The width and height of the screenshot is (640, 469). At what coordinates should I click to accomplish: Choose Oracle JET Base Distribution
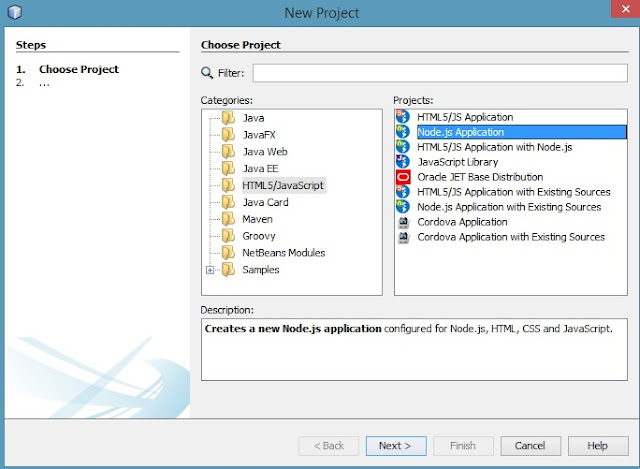pyautogui.click(x=480, y=177)
